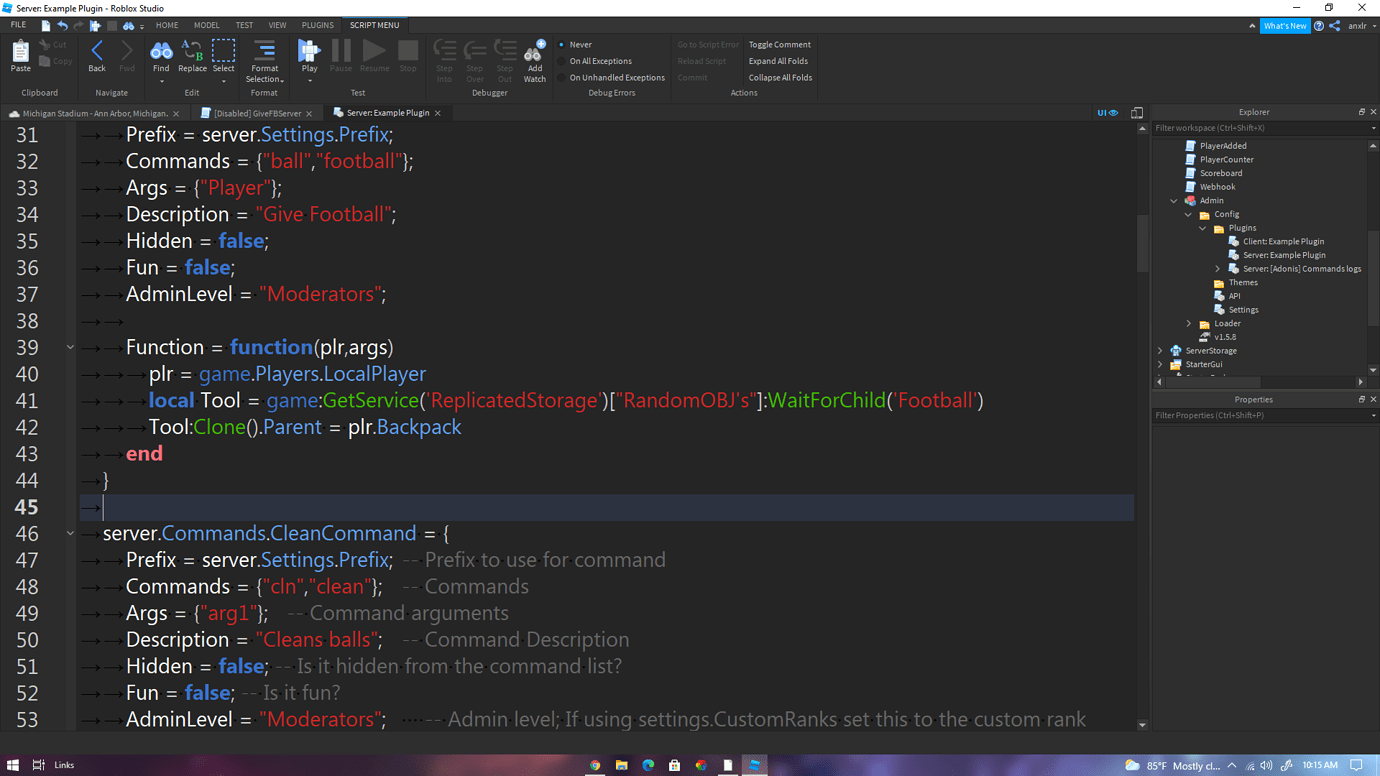This screenshot has width=1380, height=776.
Task: Open Microsoft Edge from the taskbar
Action: (x=648, y=765)
